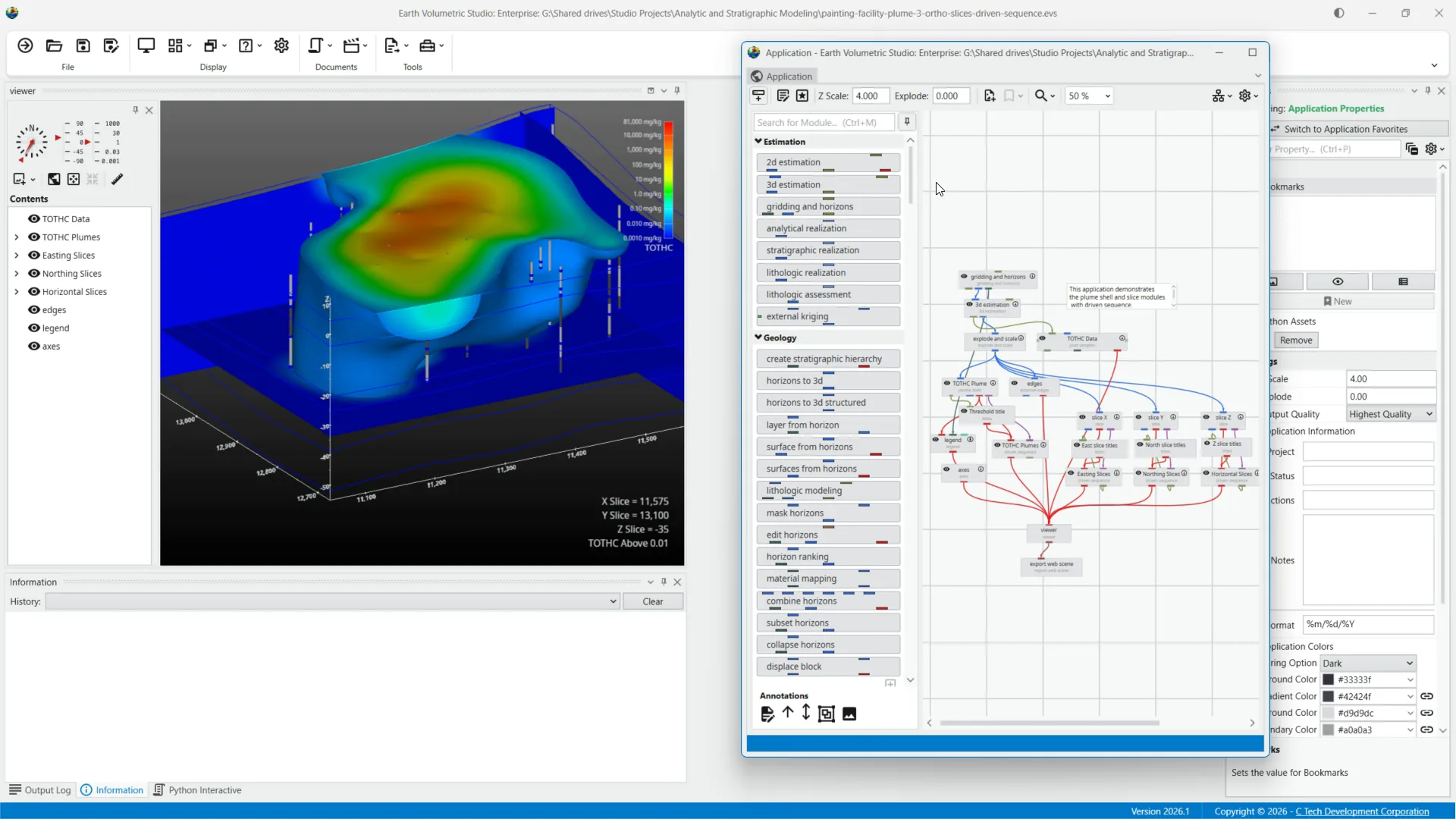Click the star favorites icon in Application toolbar
This screenshot has height=819, width=1456.
click(802, 96)
